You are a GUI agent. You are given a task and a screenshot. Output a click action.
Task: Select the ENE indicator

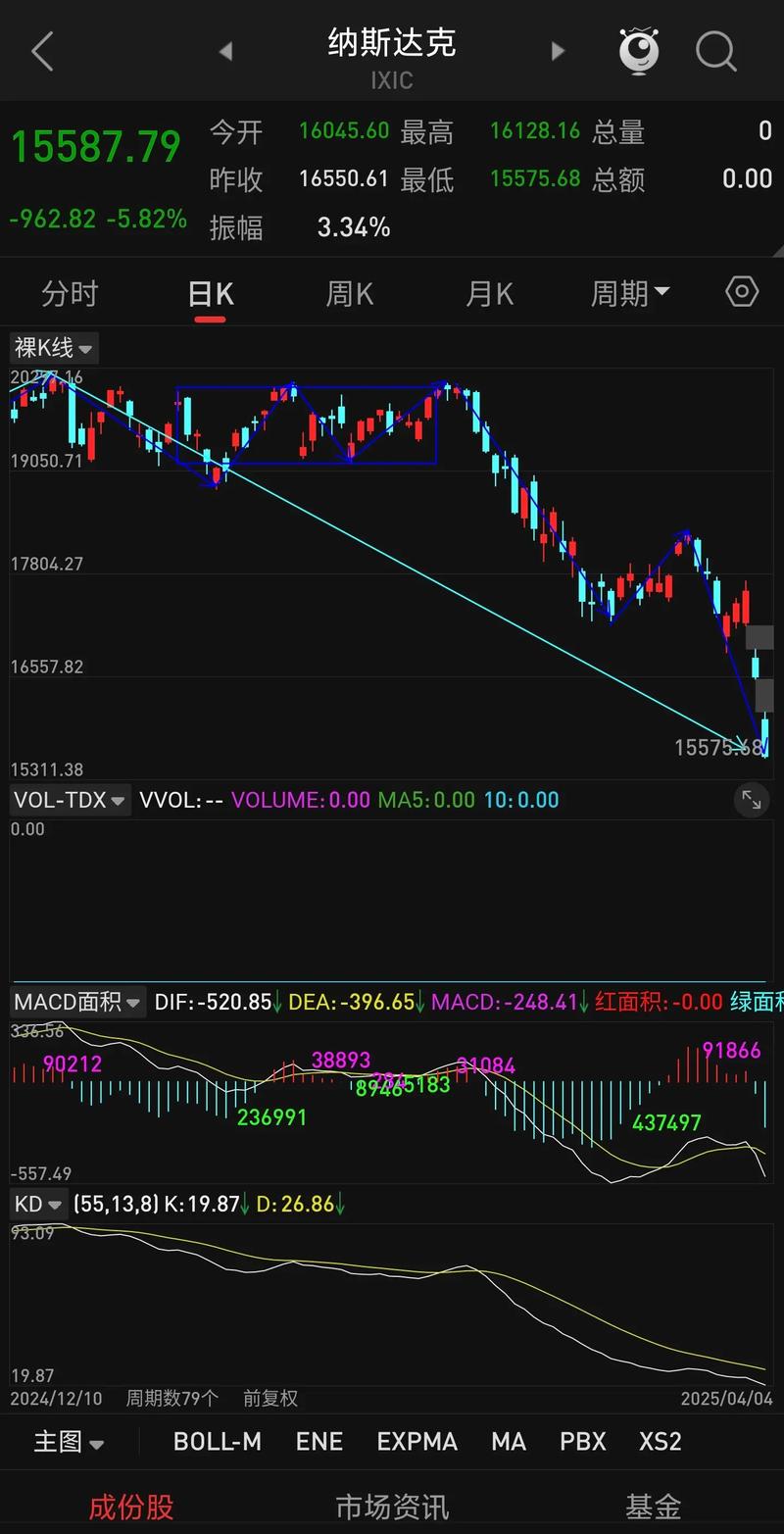[319, 1442]
